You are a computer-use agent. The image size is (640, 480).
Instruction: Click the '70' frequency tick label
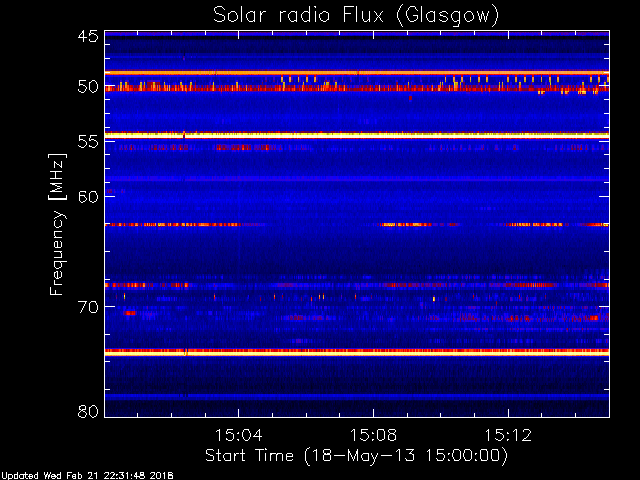click(x=88, y=307)
